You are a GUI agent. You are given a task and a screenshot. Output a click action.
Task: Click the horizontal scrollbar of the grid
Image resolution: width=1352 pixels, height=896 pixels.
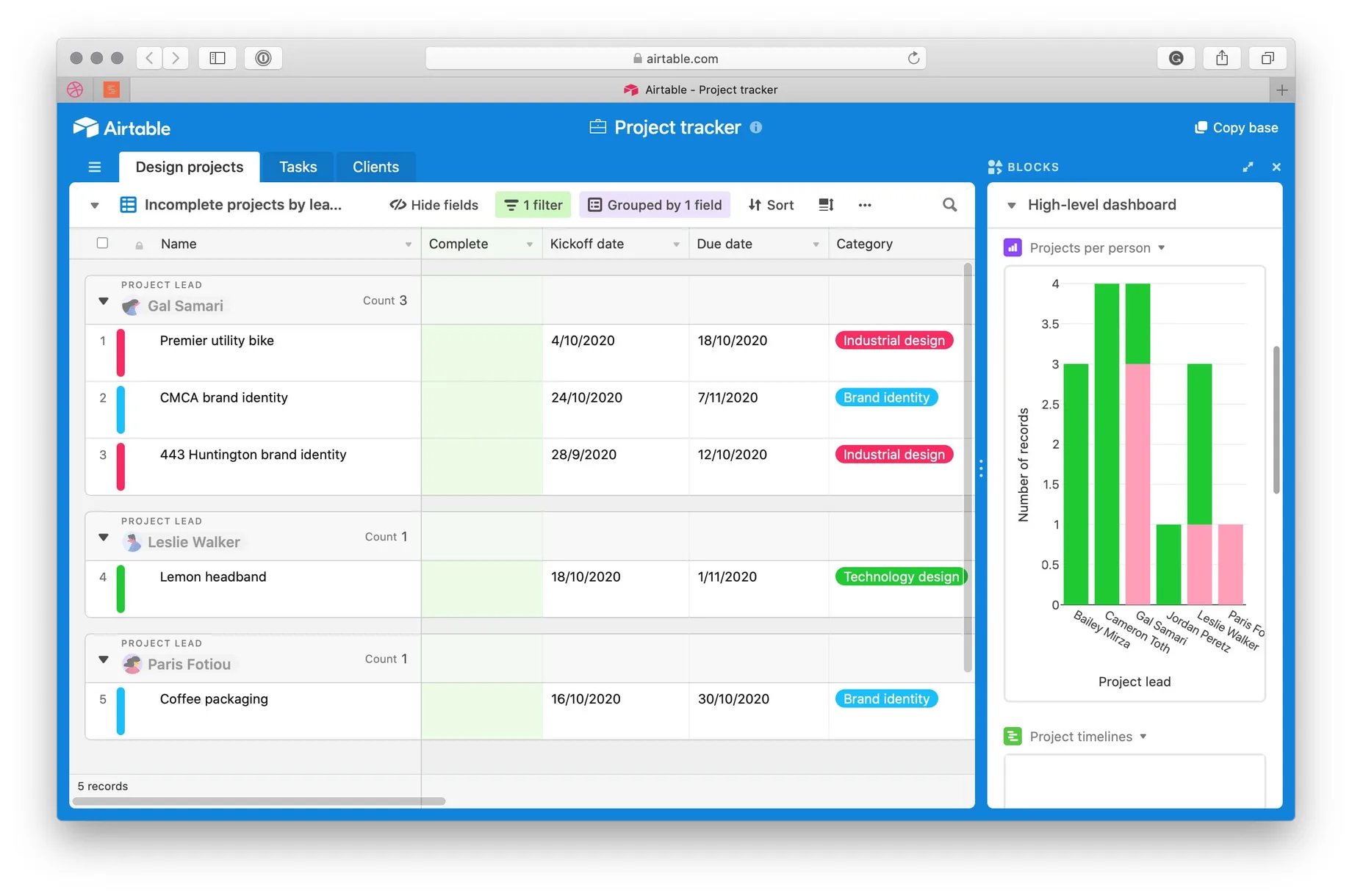[x=259, y=801]
